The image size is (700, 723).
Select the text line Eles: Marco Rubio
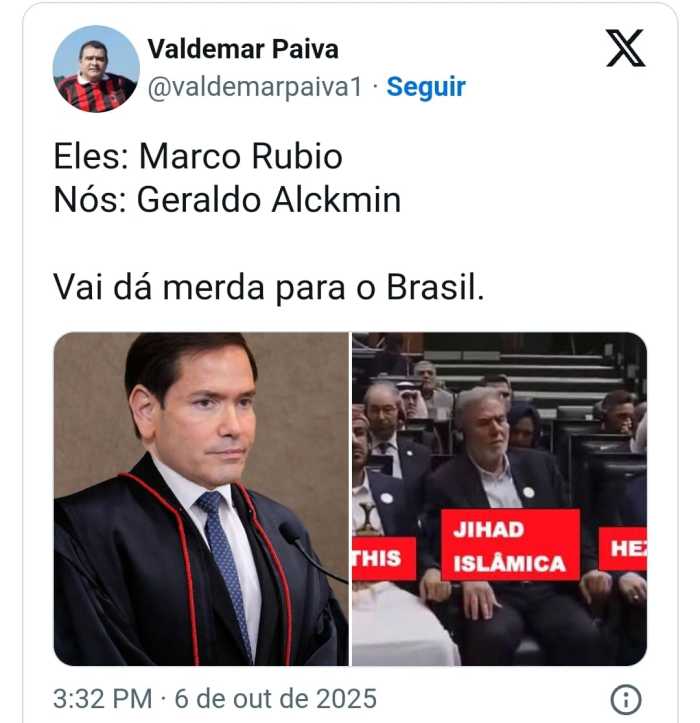(x=198, y=157)
